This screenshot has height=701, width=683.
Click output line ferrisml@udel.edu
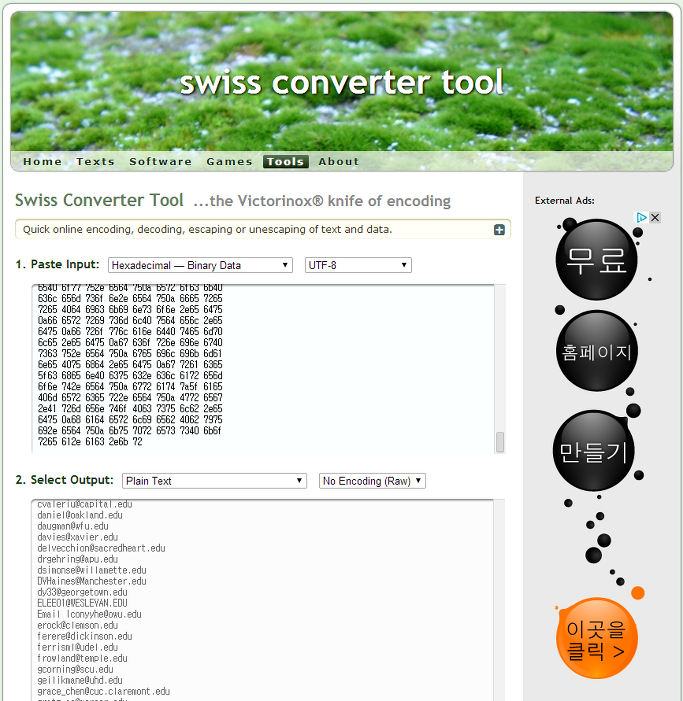pos(78,647)
